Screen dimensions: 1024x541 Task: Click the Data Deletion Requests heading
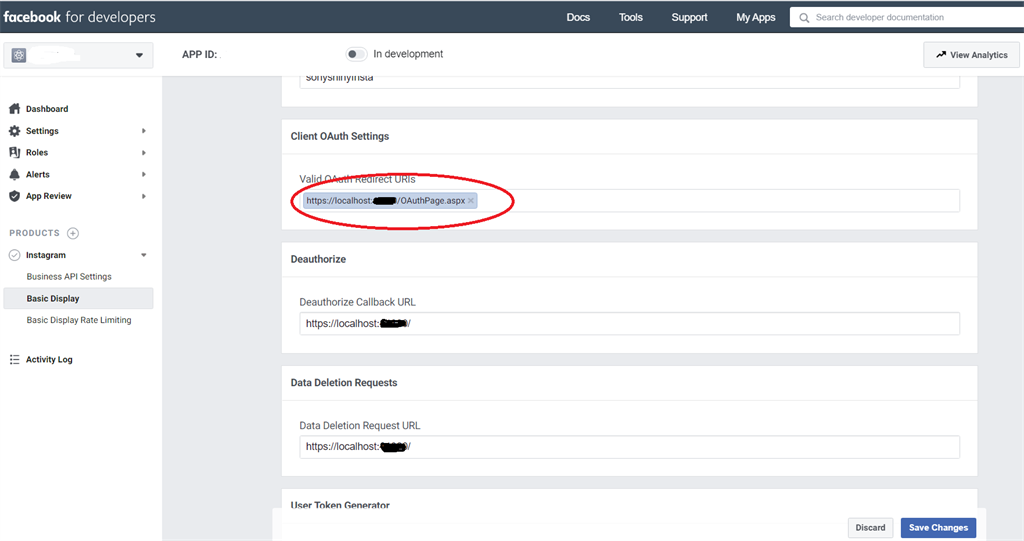coord(344,383)
